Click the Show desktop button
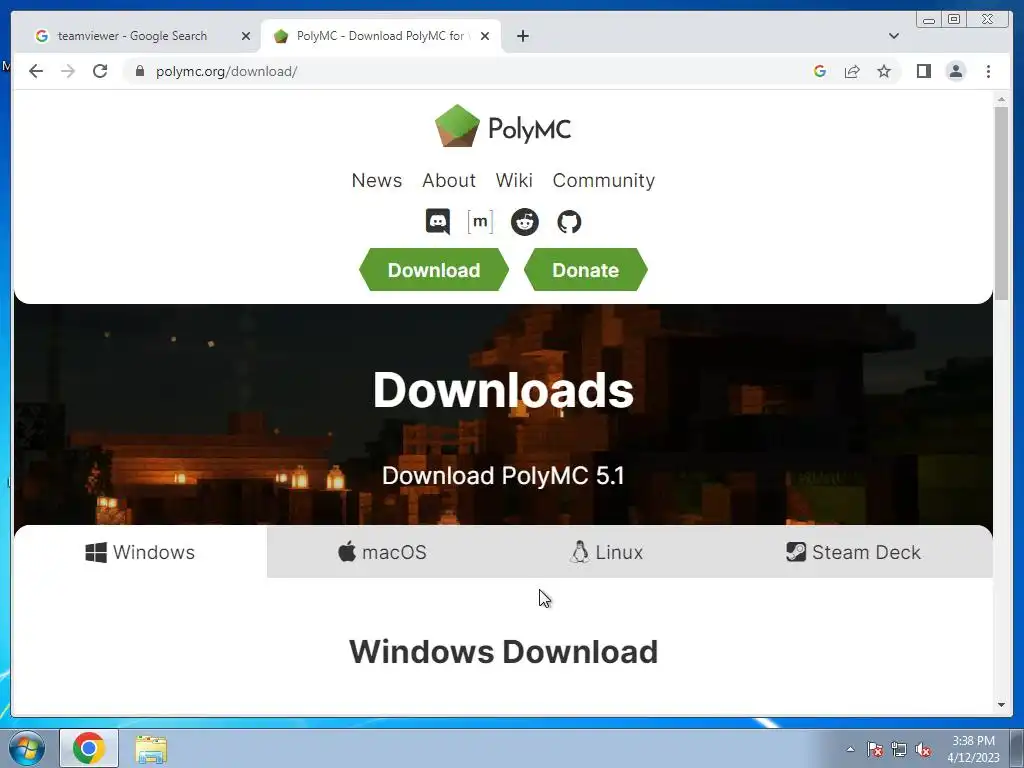This screenshot has height=768, width=1024. click(1017, 748)
